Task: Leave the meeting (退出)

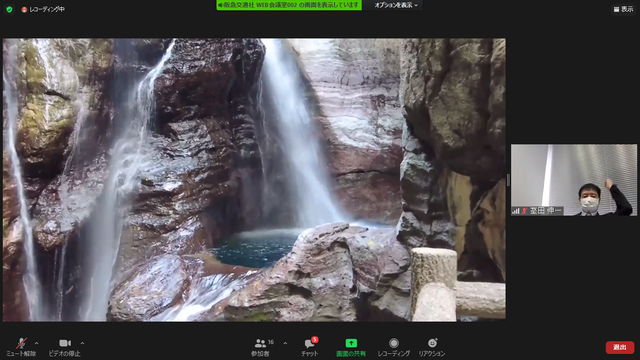Action: click(620, 347)
